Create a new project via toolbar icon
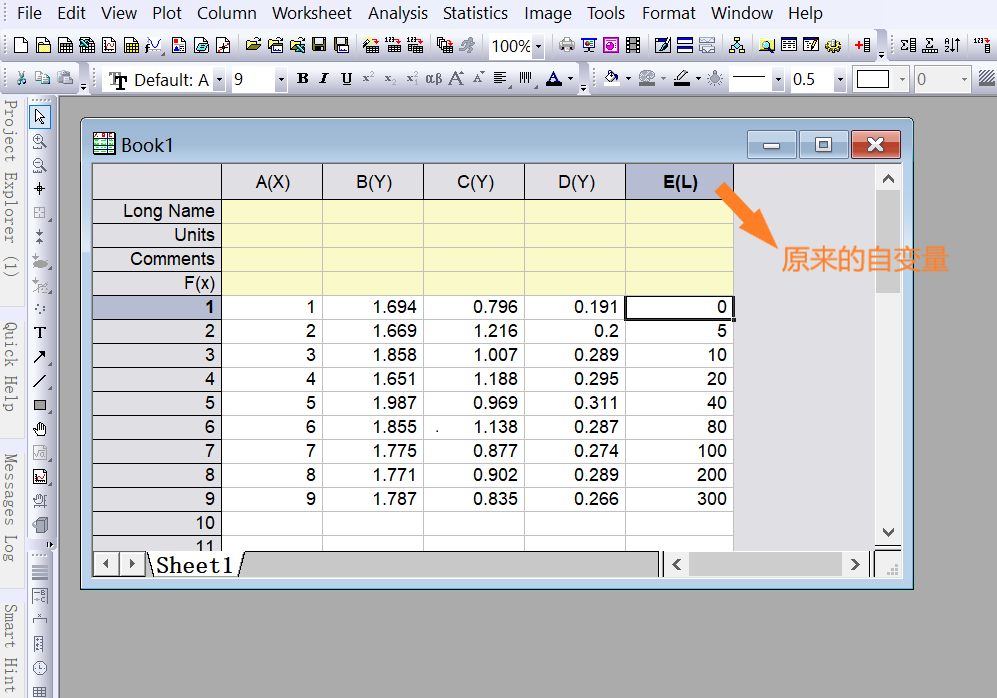 pyautogui.click(x=22, y=45)
